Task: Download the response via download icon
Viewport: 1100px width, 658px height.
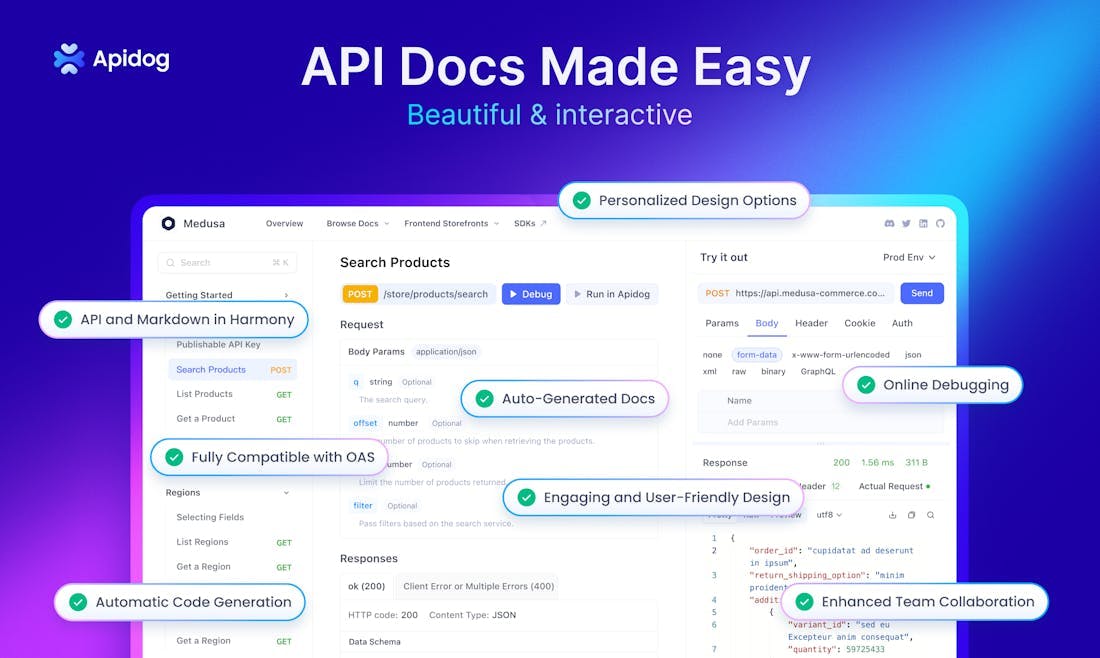Action: click(x=892, y=515)
